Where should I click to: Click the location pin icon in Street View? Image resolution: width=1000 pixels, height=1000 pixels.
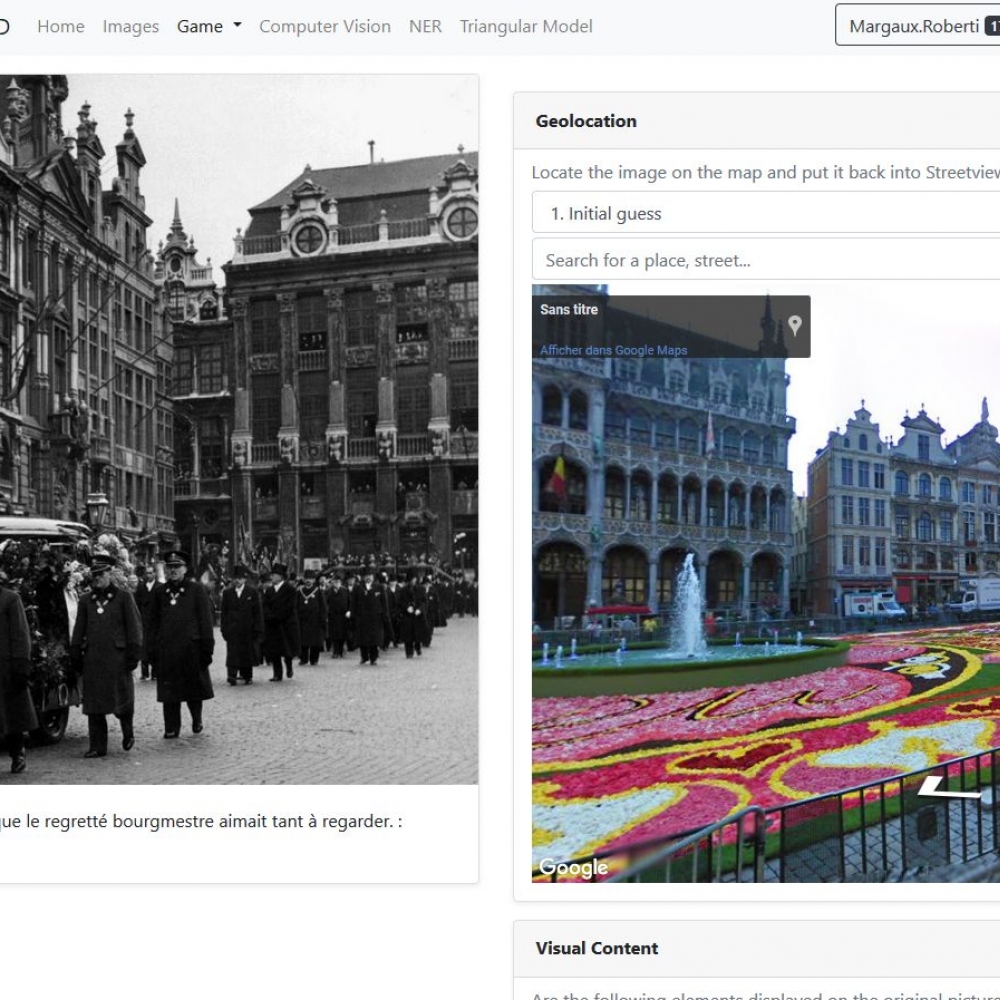click(794, 325)
